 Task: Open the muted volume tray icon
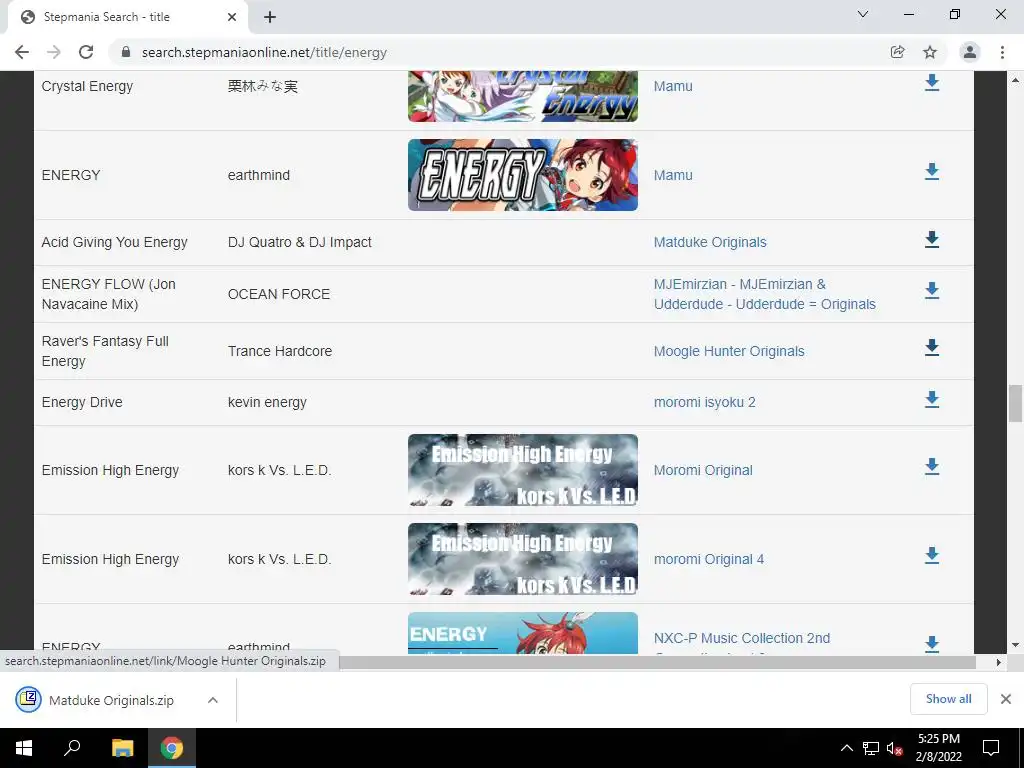(x=895, y=748)
